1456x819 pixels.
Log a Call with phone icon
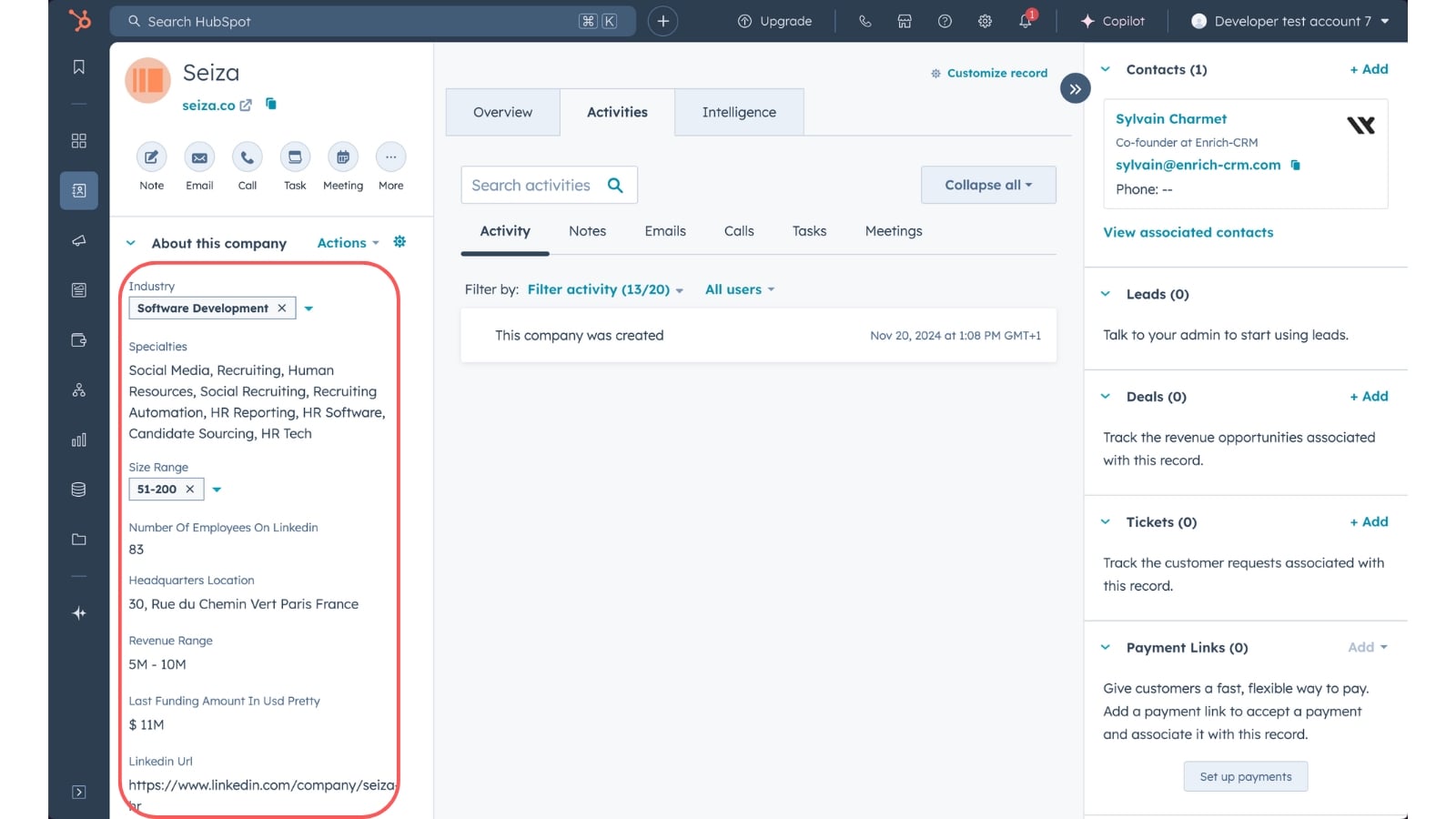(247, 157)
